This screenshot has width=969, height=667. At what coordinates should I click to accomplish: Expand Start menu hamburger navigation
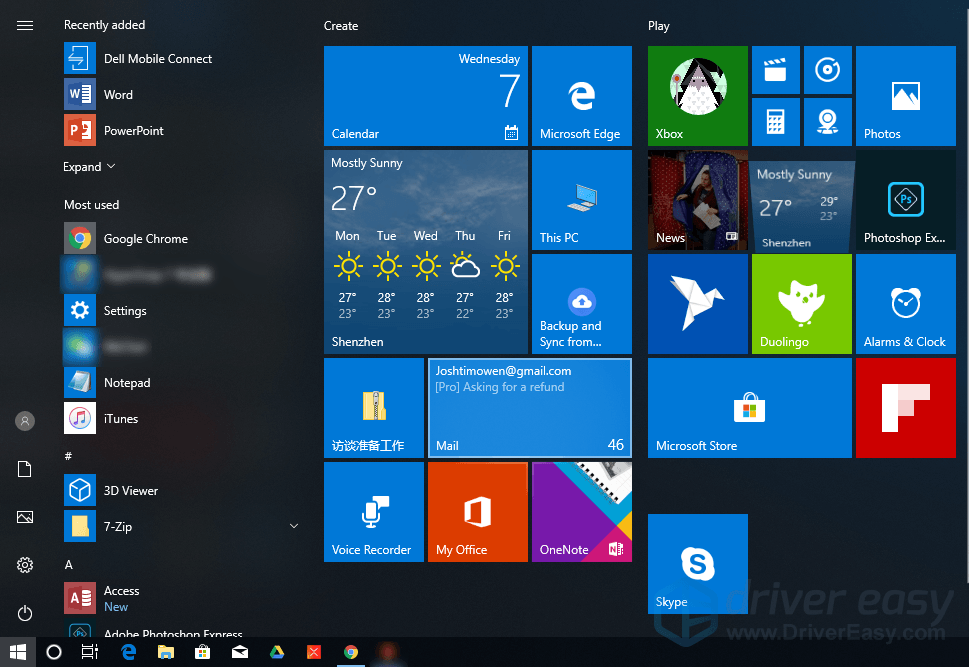tap(25, 25)
